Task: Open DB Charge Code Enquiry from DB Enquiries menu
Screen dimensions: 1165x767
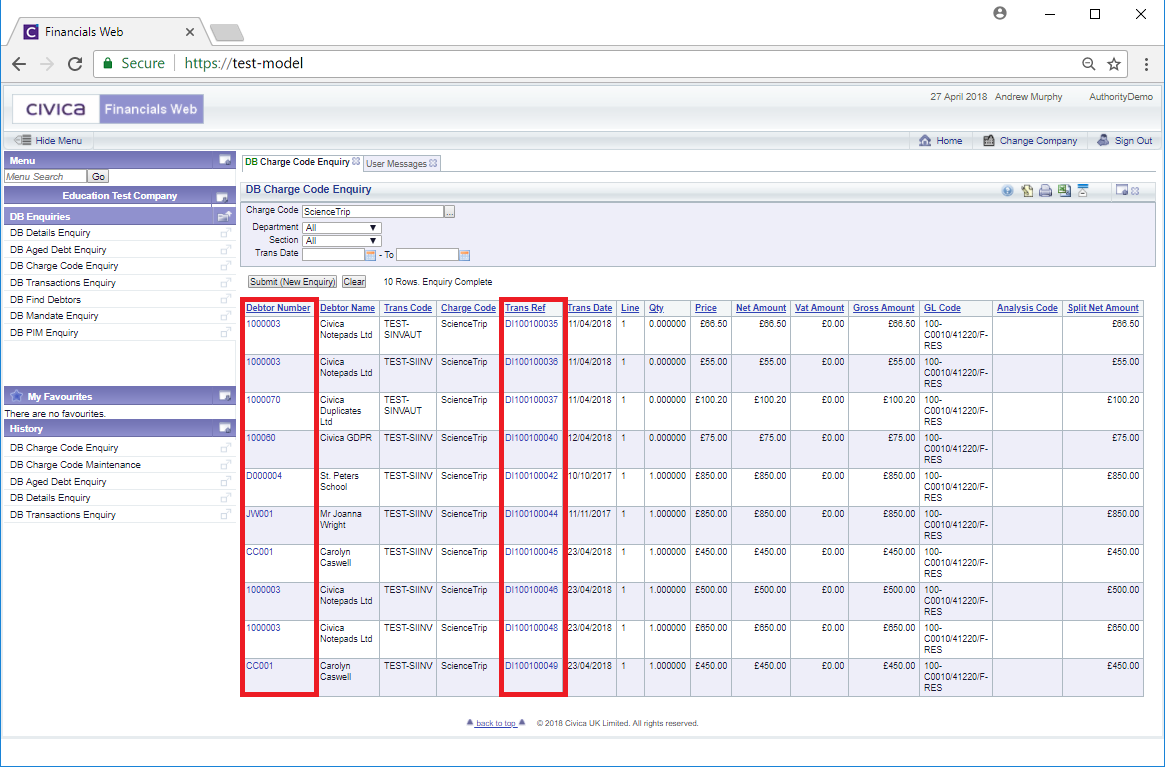Action: [64, 266]
